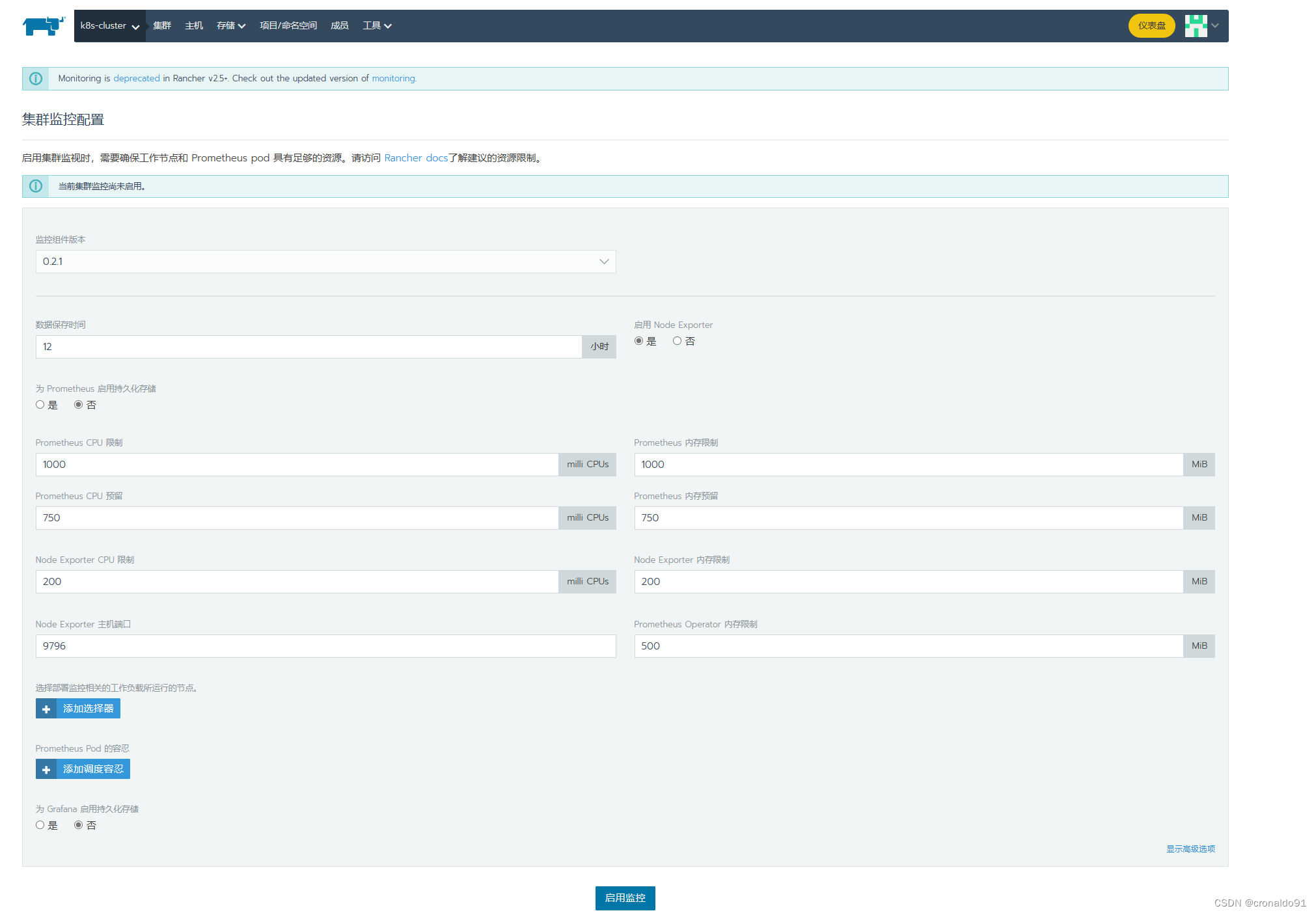The height and width of the screenshot is (913, 1316).
Task: Open the 项目/命名空间 menu item
Action: tap(288, 26)
